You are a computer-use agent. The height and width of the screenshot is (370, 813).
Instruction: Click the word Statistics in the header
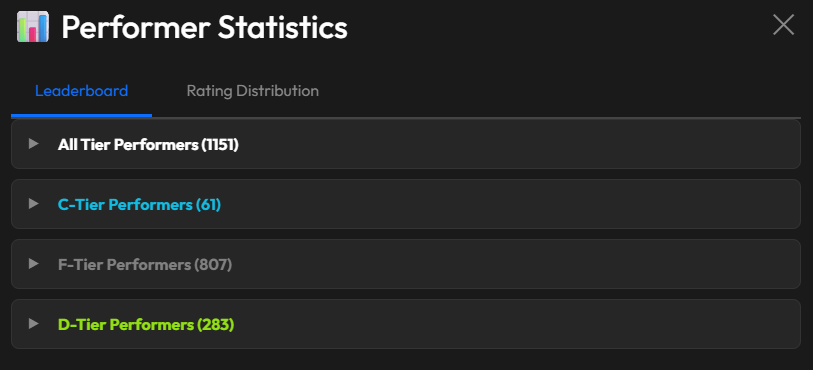[283, 27]
